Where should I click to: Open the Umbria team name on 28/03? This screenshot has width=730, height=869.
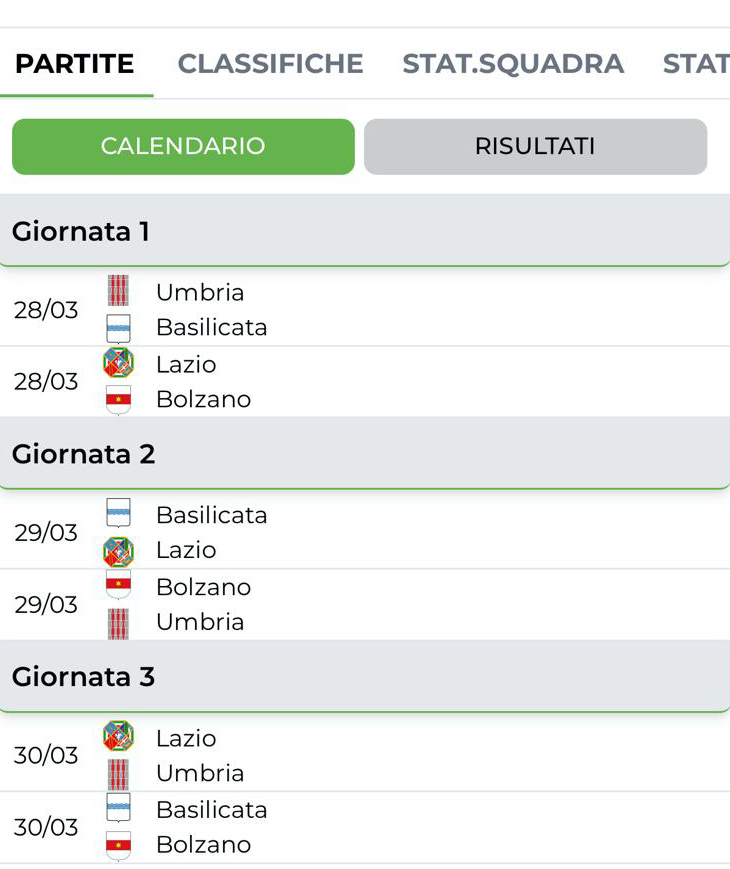coord(200,292)
